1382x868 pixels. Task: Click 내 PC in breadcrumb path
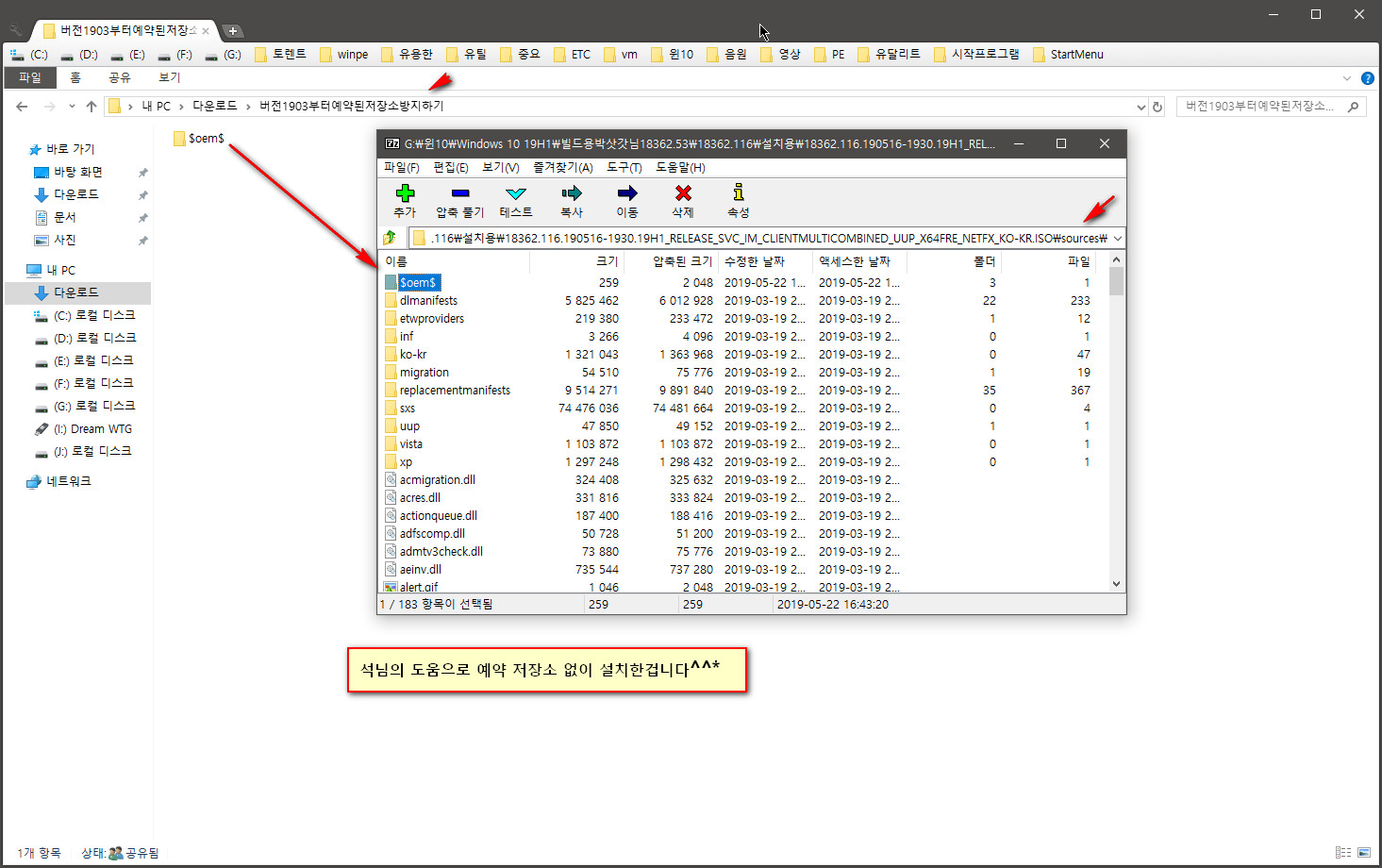(157, 106)
